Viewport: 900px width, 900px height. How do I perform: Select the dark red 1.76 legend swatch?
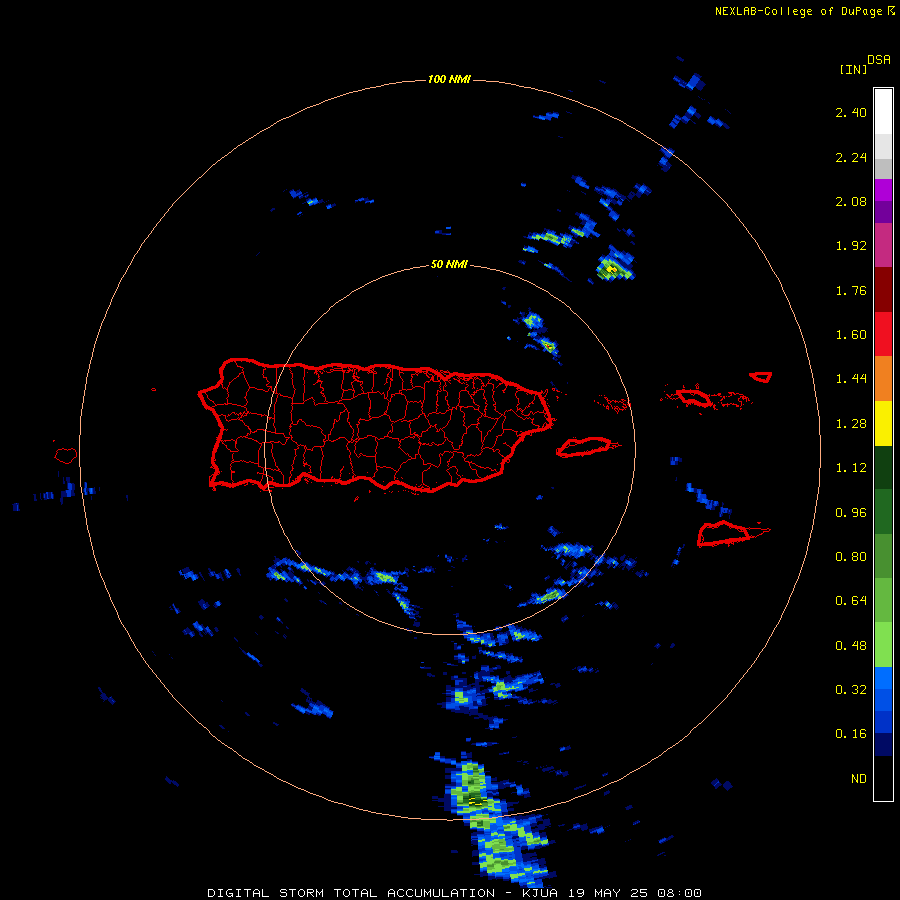pos(883,290)
